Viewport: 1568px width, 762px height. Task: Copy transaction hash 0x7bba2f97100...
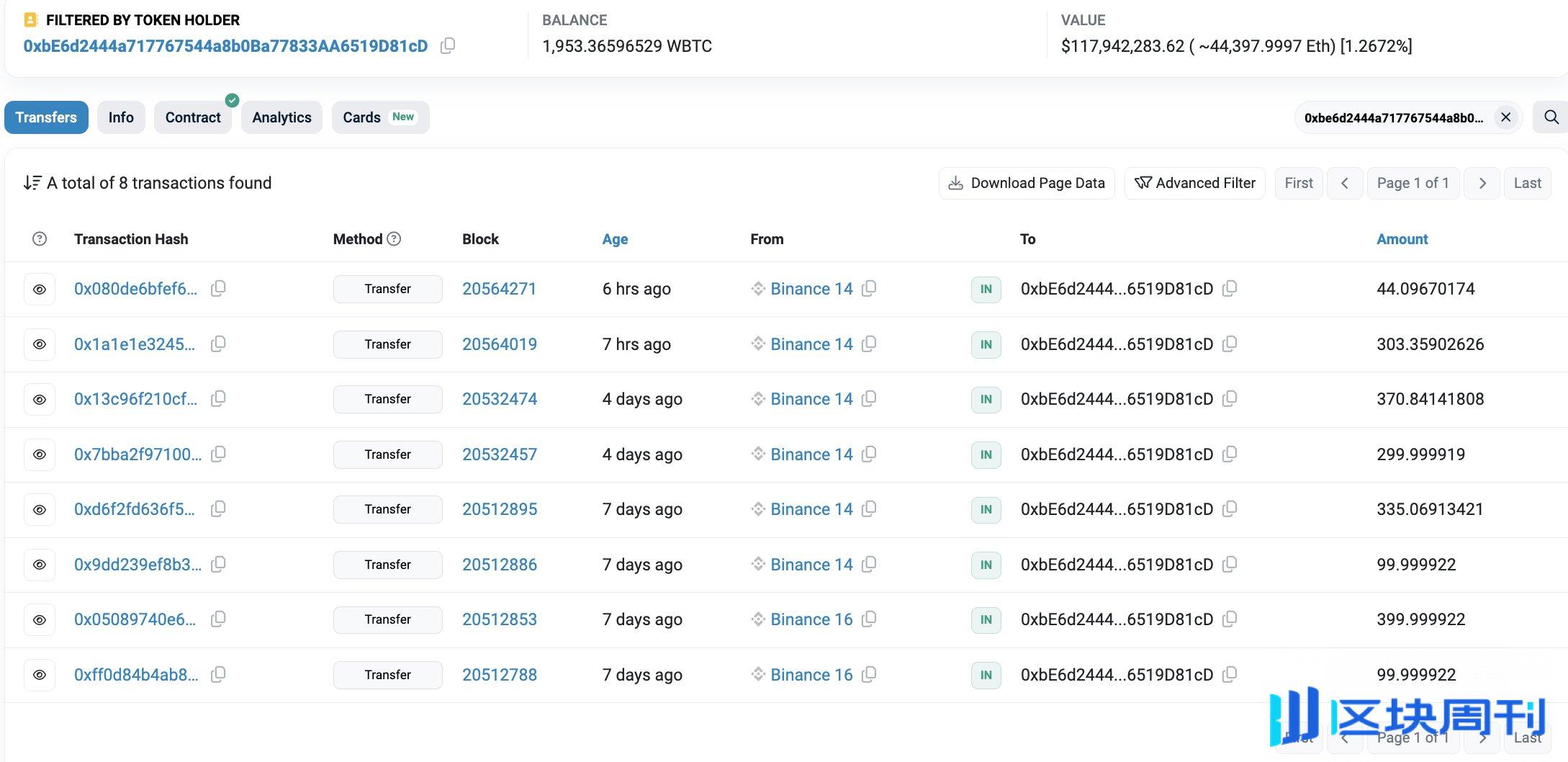click(218, 454)
